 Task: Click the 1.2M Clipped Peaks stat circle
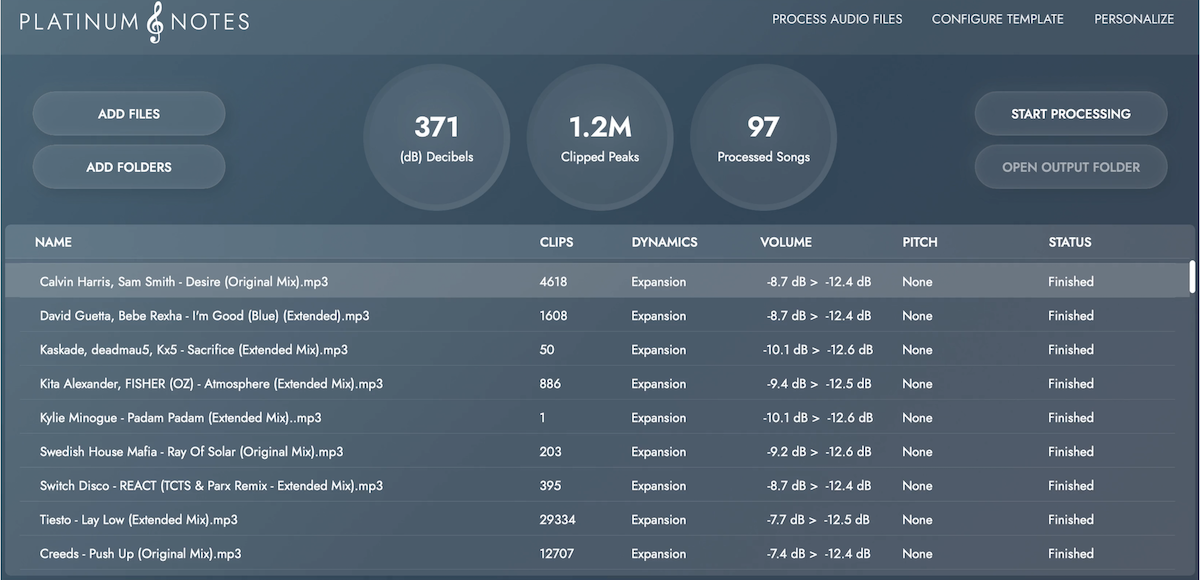click(x=600, y=138)
